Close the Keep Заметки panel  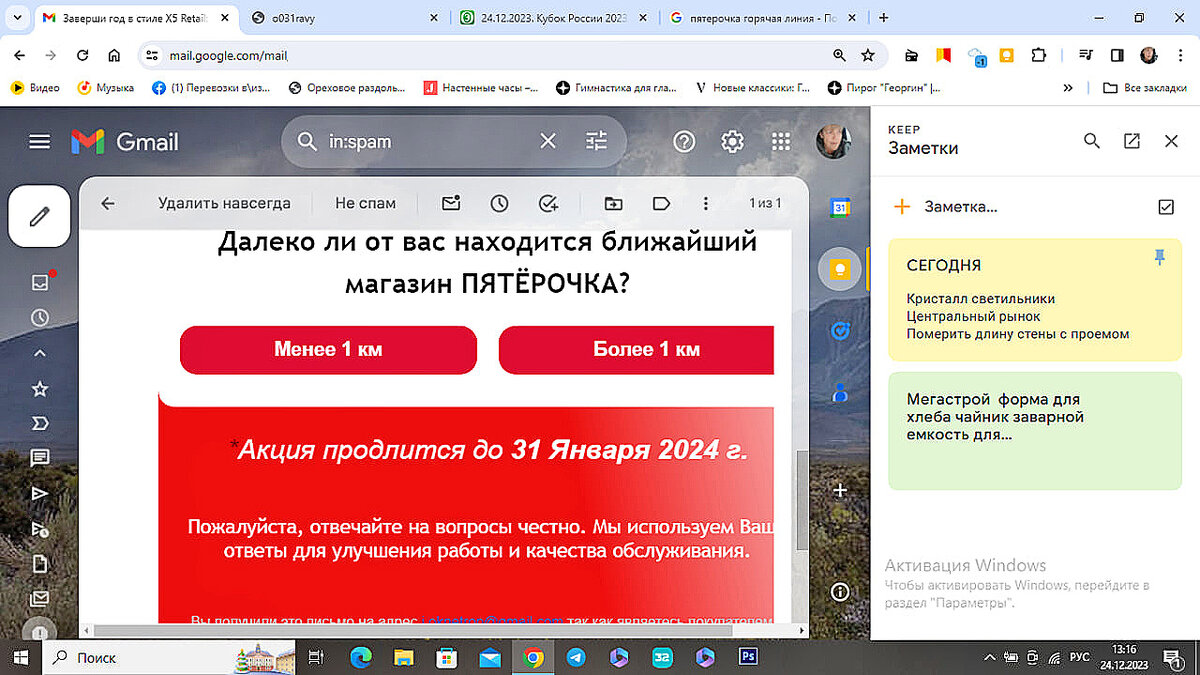pyautogui.click(x=1172, y=141)
